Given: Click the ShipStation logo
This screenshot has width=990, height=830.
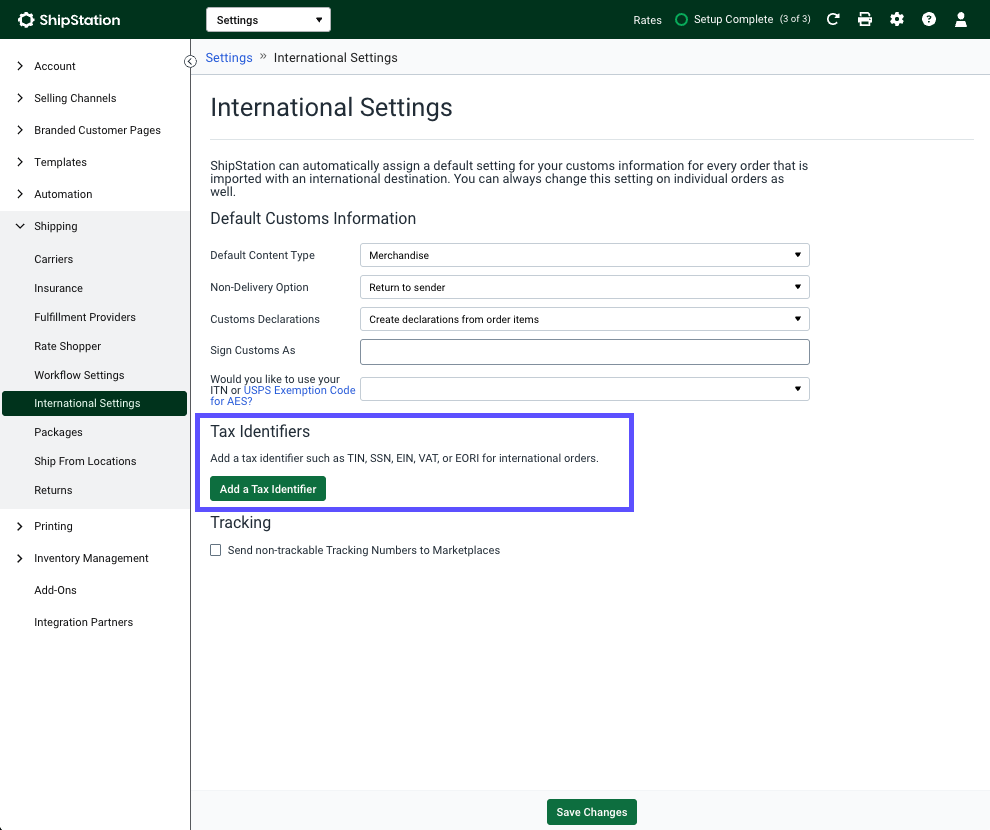Looking at the screenshot, I should [69, 20].
